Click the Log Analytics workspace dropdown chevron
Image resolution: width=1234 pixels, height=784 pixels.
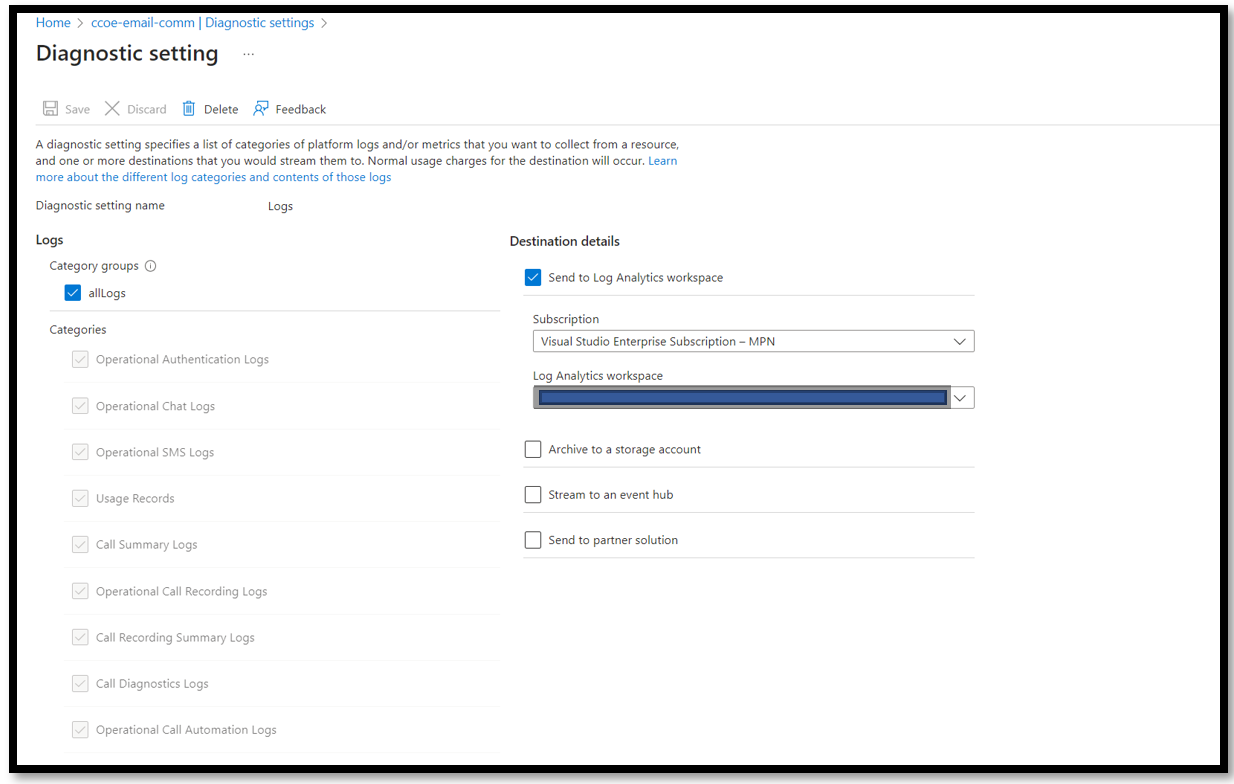[961, 397]
